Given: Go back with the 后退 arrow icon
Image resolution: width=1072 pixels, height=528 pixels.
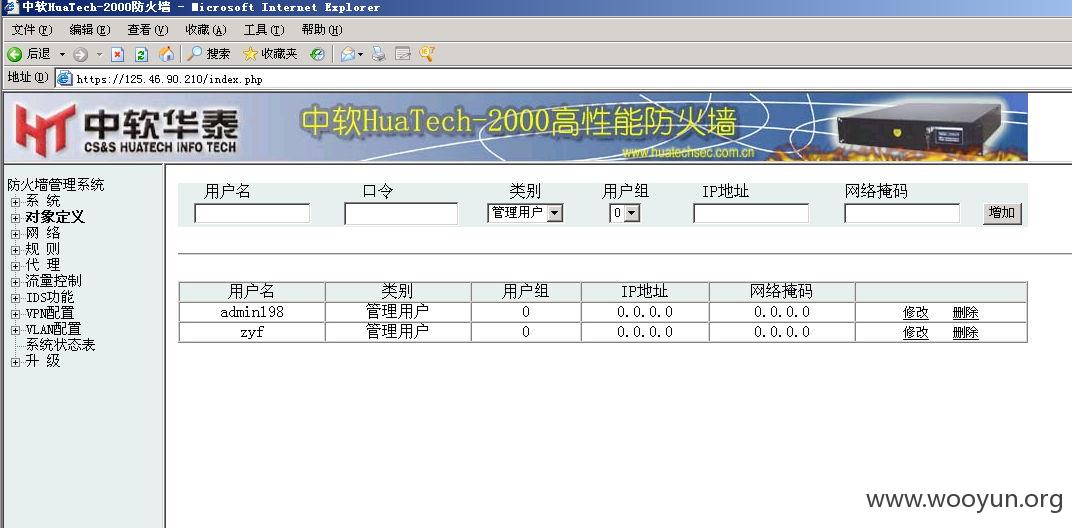Looking at the screenshot, I should point(14,54).
